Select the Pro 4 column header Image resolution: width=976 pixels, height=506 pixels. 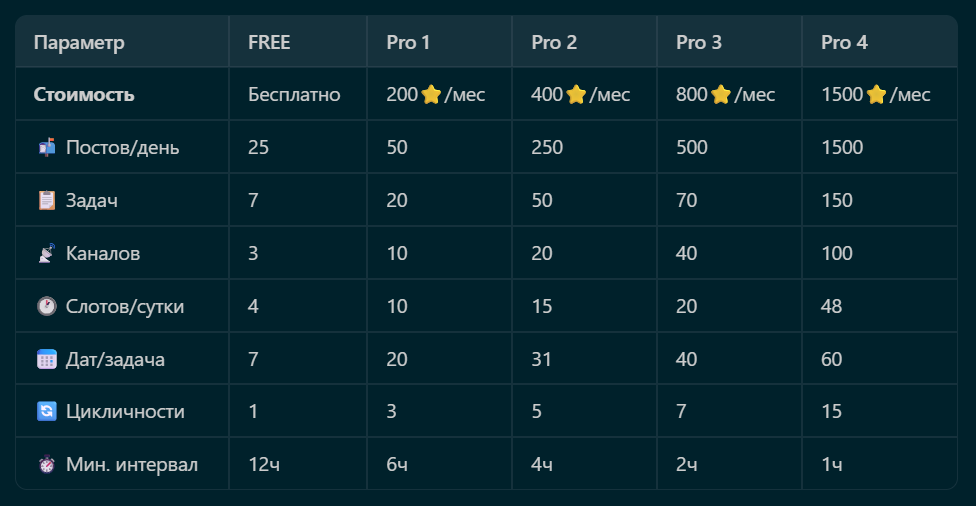pyautogui.click(x=844, y=43)
